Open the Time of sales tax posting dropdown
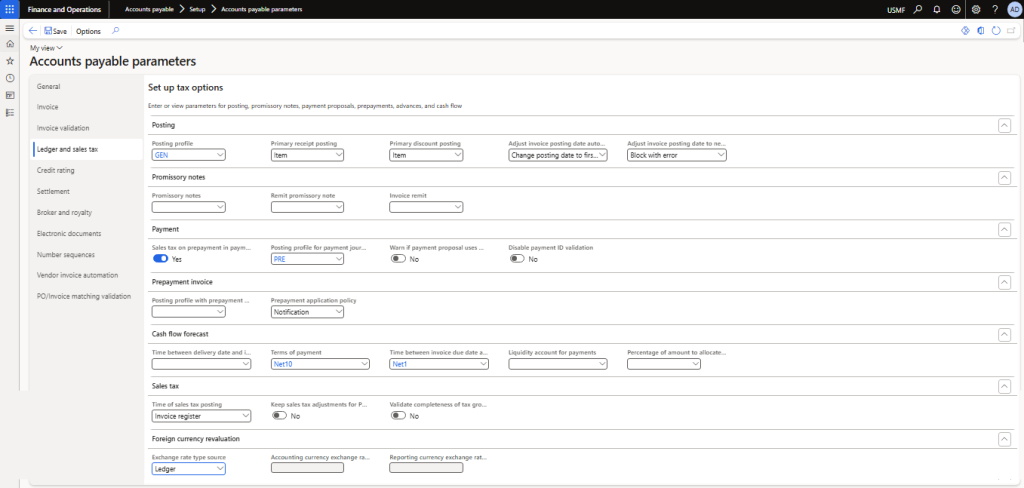This screenshot has height=488, width=1024. pos(189,415)
